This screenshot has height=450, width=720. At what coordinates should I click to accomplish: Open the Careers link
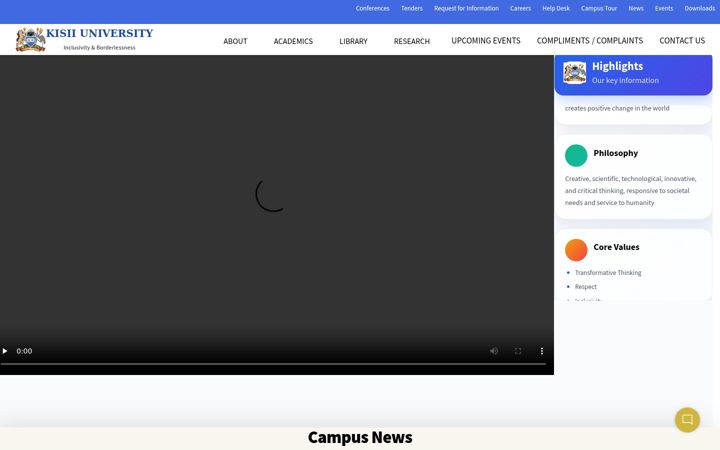tap(520, 8)
